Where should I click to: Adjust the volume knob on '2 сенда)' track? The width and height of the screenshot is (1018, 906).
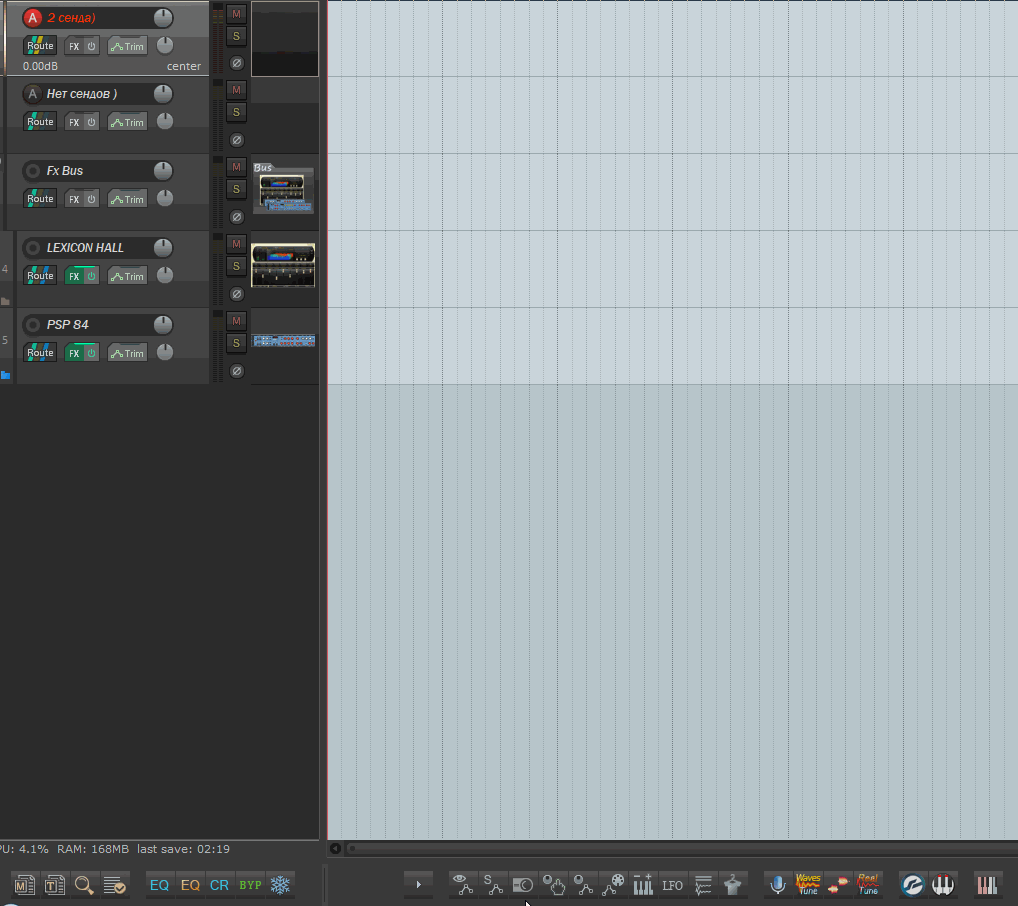click(x=163, y=18)
